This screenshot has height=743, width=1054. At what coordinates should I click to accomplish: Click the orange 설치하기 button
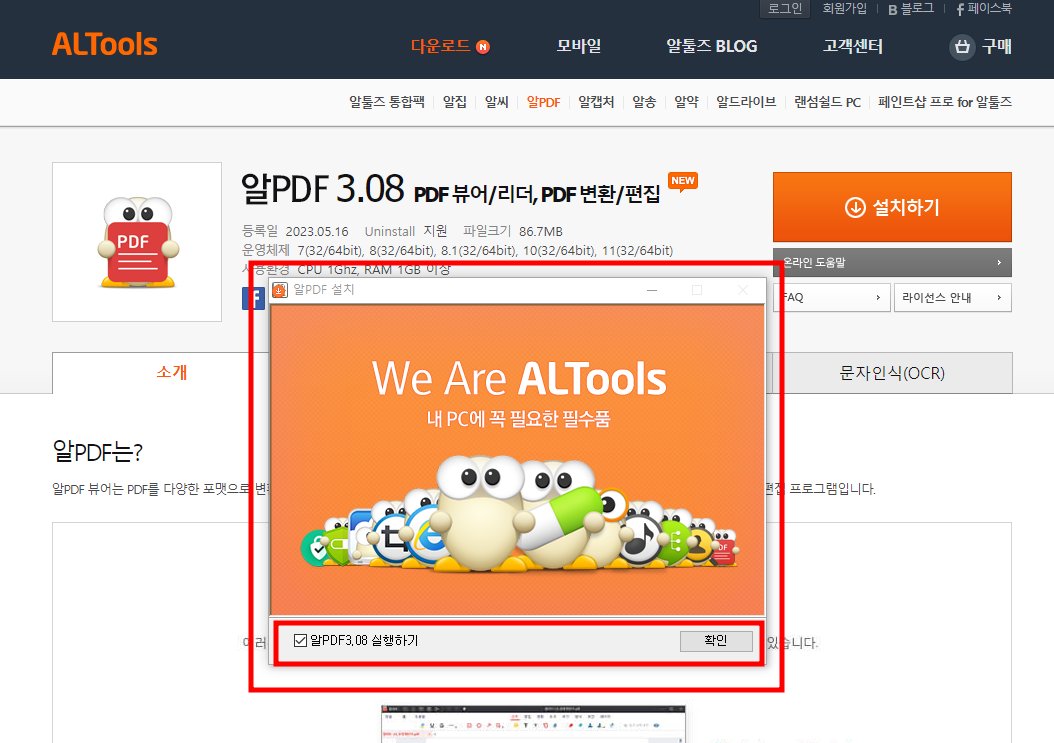pyautogui.click(x=892, y=207)
